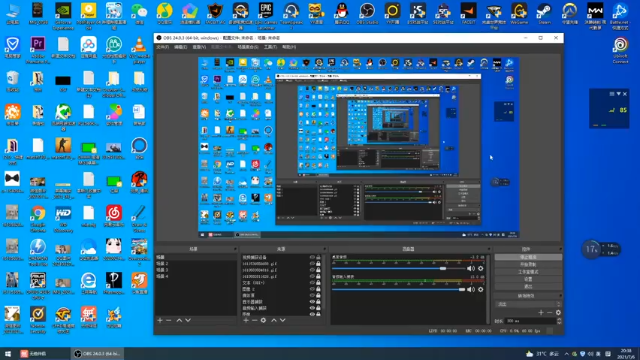Toggle lock on the text GDI+ source

(x=318, y=283)
